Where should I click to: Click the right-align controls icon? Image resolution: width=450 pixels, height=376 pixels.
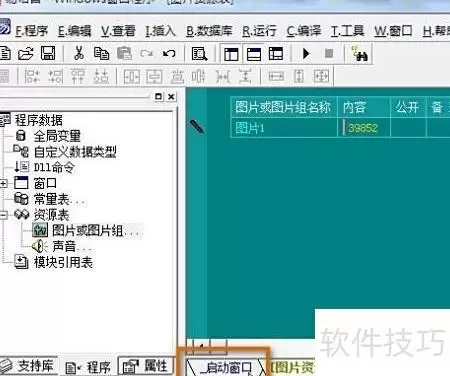tap(55, 76)
